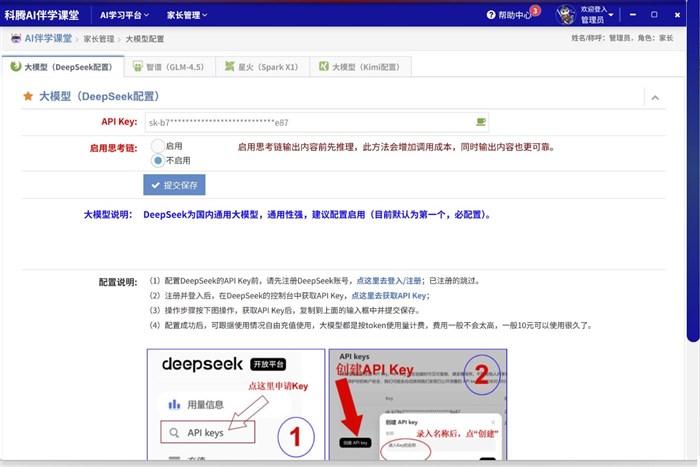Select the 不启用 radio button
Screen dimensions: 700x467
[x=157, y=159]
